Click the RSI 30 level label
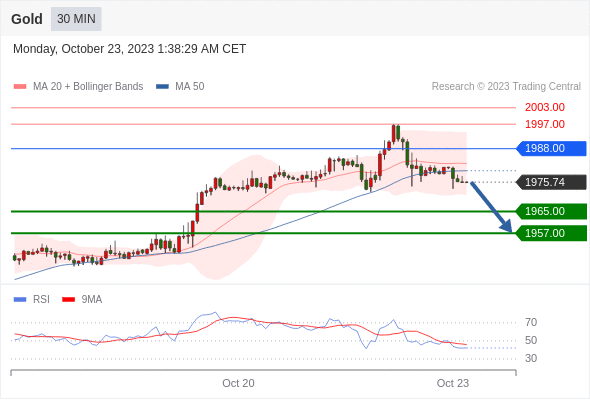 pyautogui.click(x=531, y=358)
